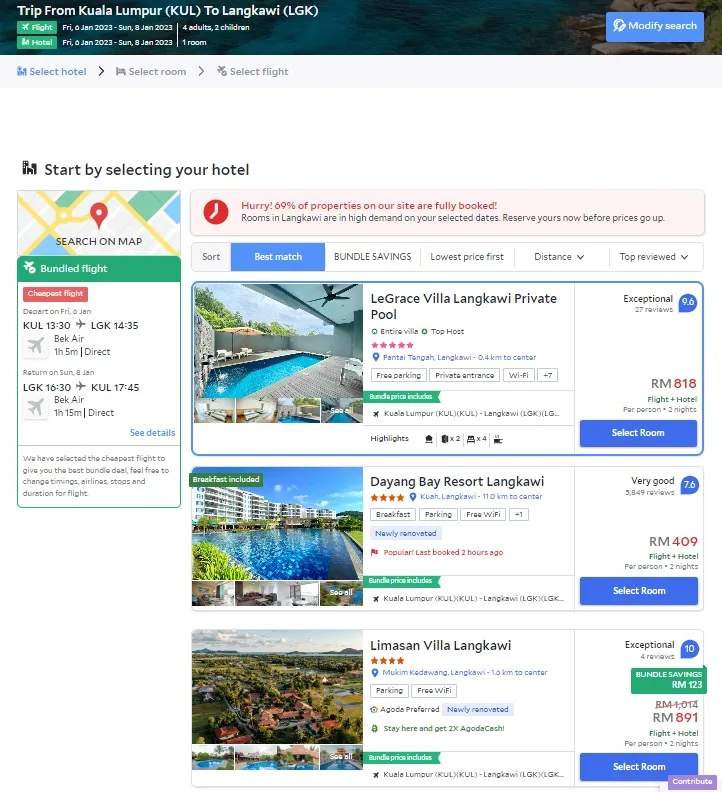Open the LeGrace Villa main pool photo
The image size is (722, 792).
point(278,341)
